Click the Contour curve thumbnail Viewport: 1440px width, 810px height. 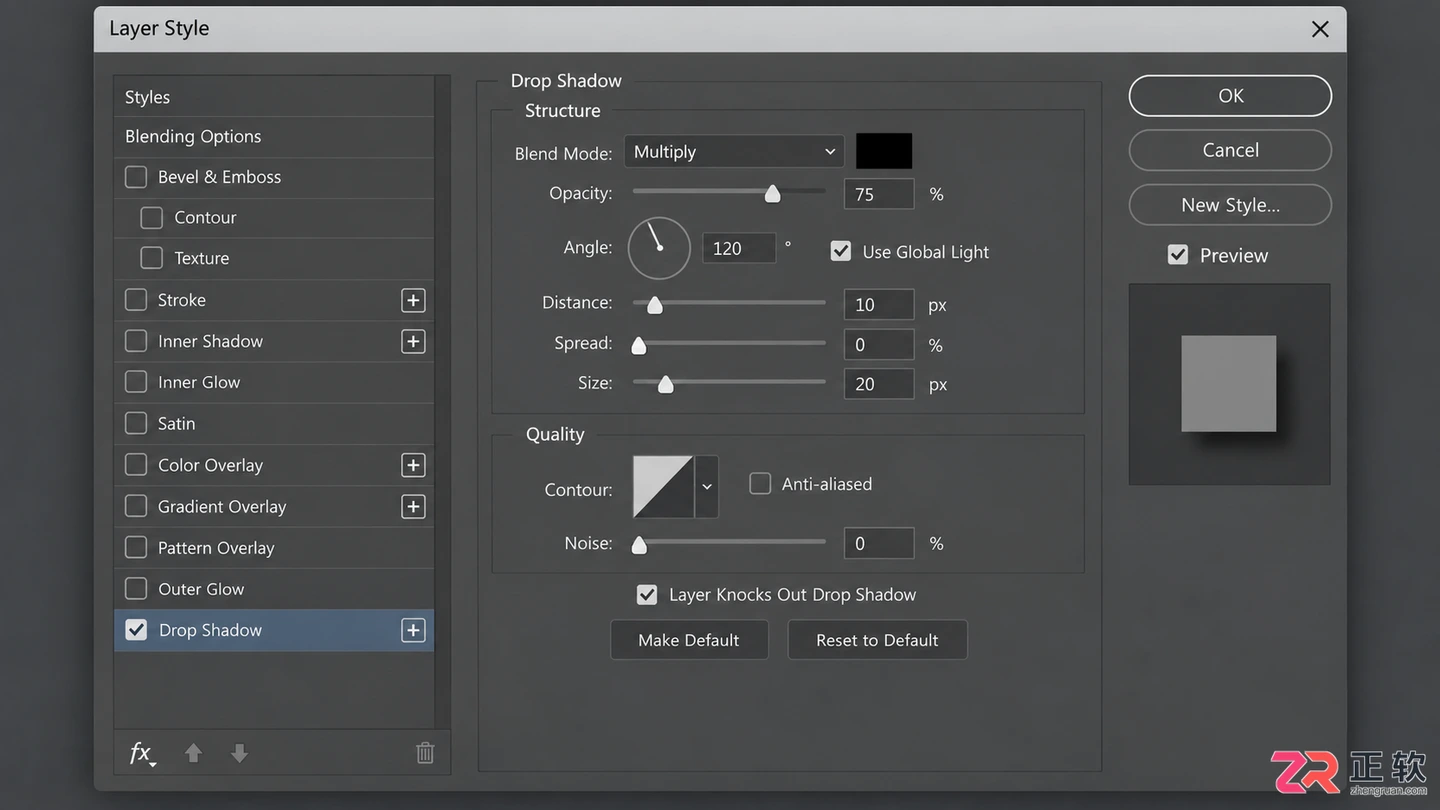pyautogui.click(x=663, y=487)
